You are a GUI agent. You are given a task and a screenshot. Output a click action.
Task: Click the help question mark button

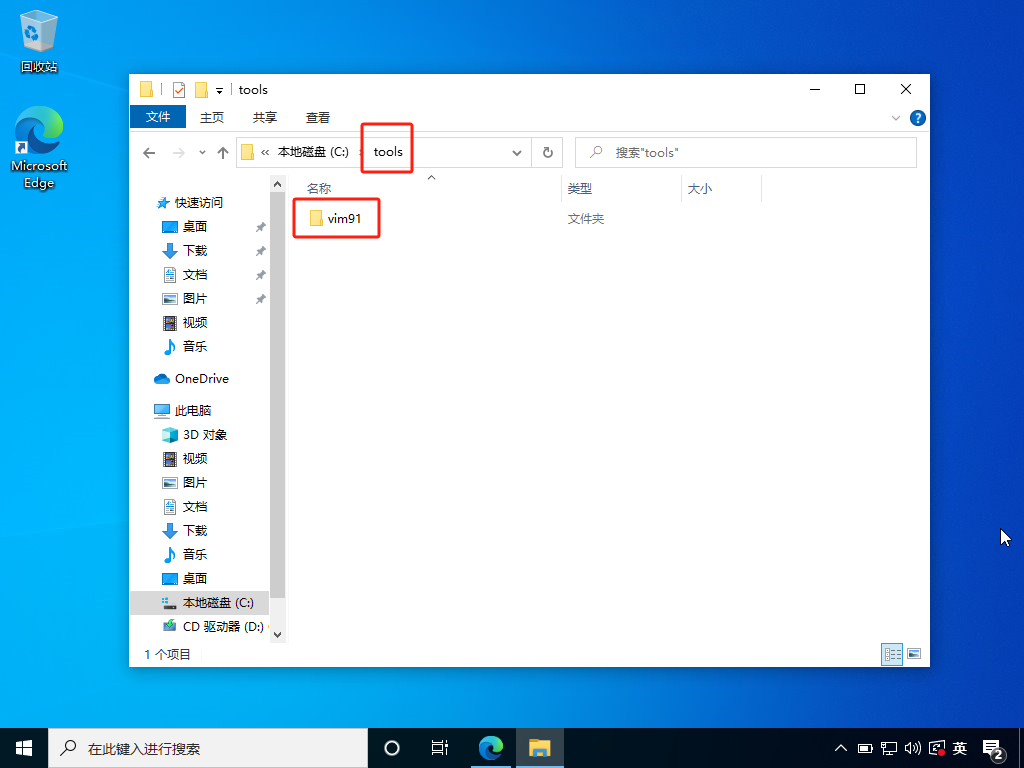(917, 117)
